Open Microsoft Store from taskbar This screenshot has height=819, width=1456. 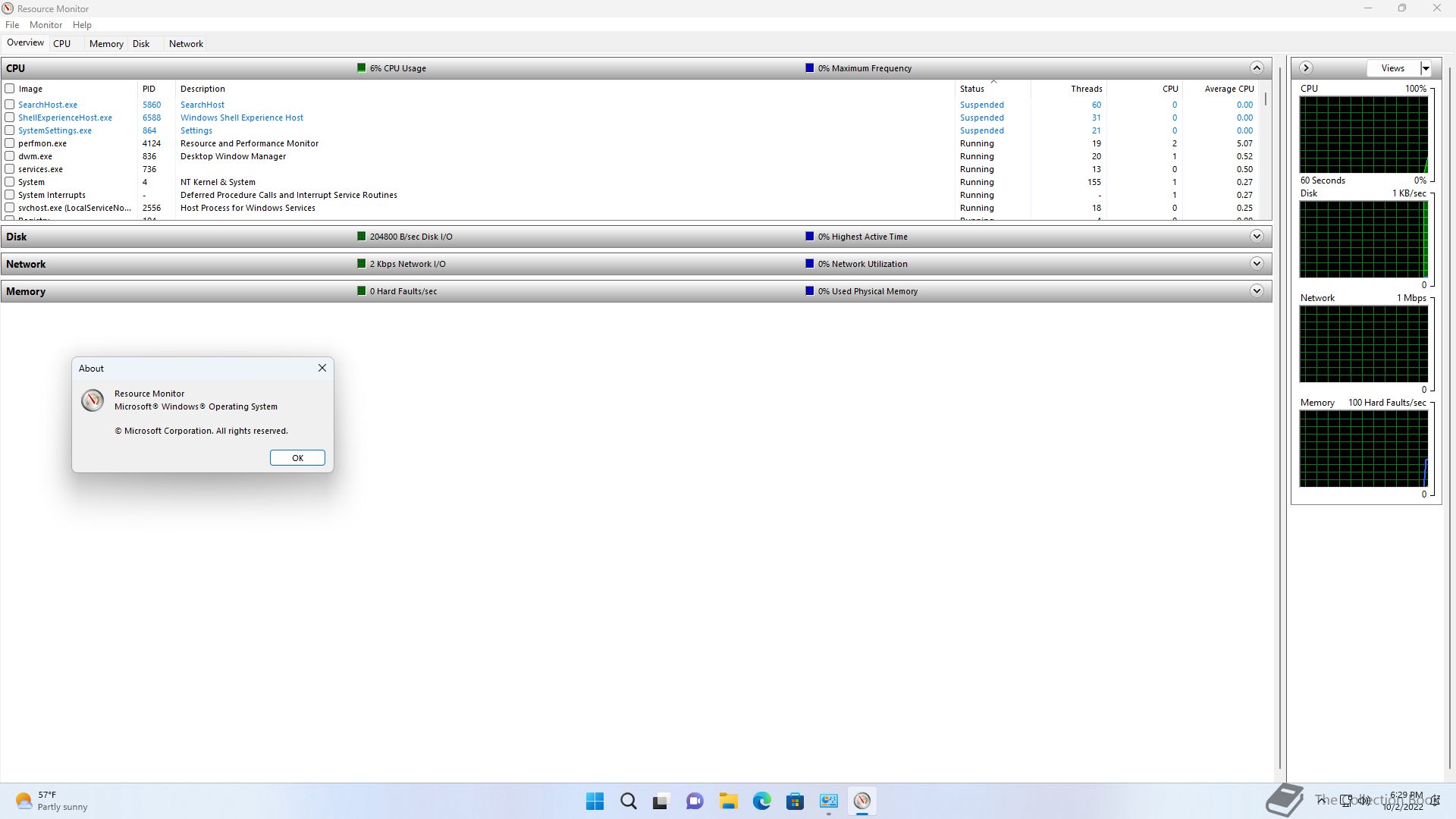point(795,801)
